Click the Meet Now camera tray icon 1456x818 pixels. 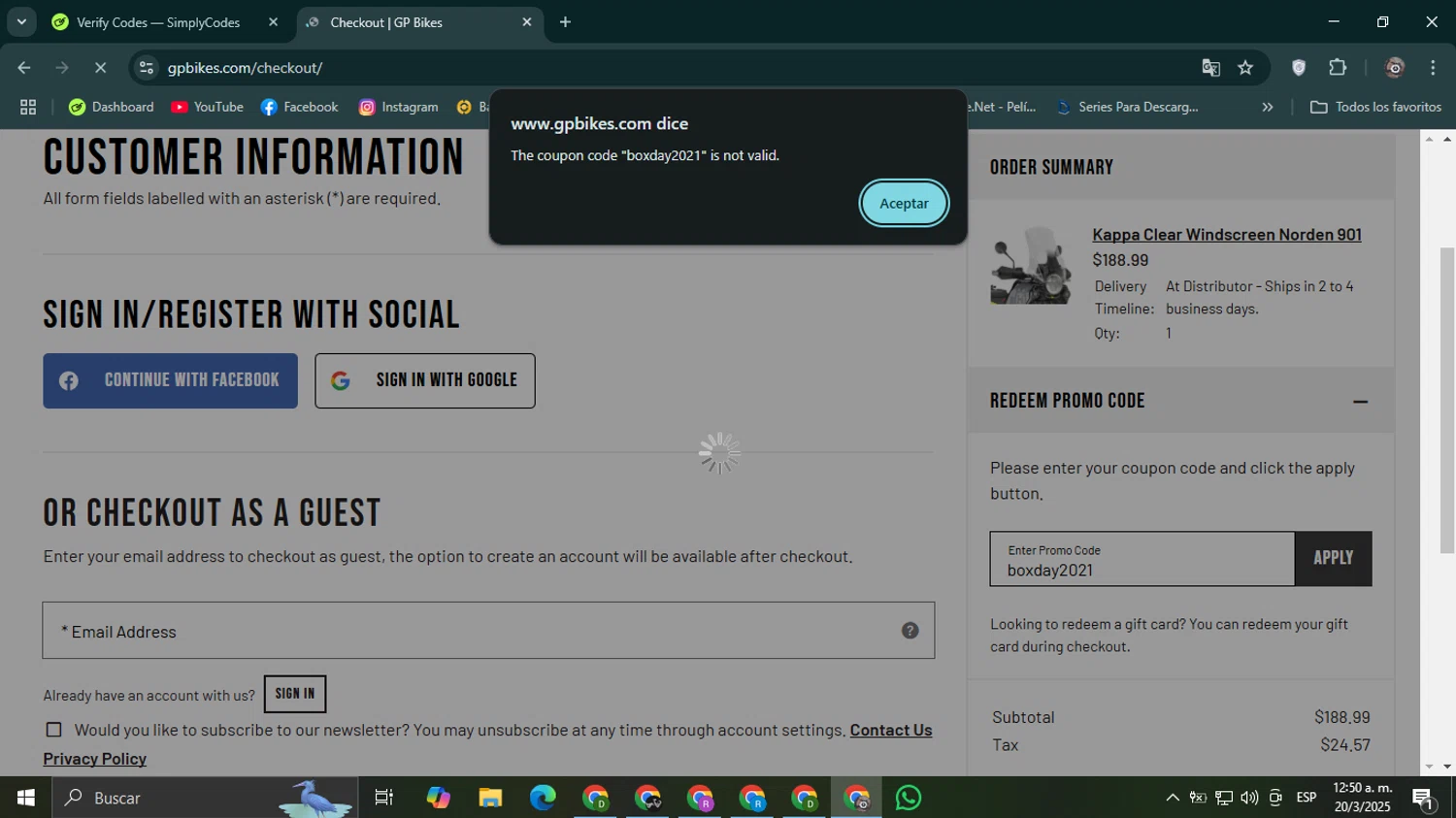[x=1275, y=798]
